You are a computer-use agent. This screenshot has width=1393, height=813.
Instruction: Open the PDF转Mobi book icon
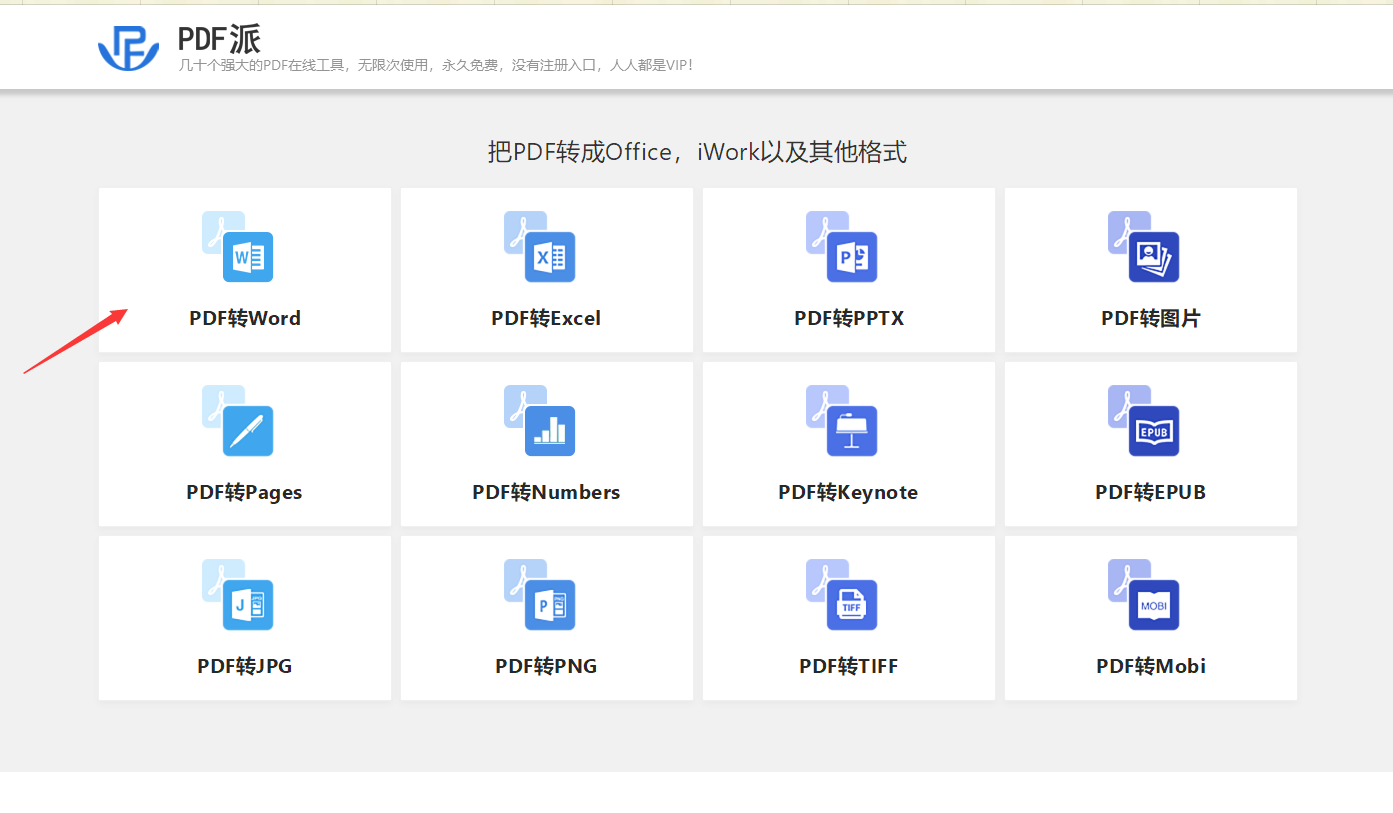[1143, 594]
